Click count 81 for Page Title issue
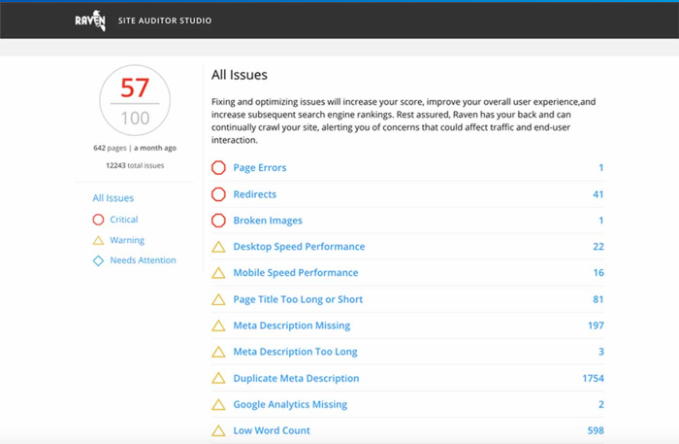 click(598, 299)
